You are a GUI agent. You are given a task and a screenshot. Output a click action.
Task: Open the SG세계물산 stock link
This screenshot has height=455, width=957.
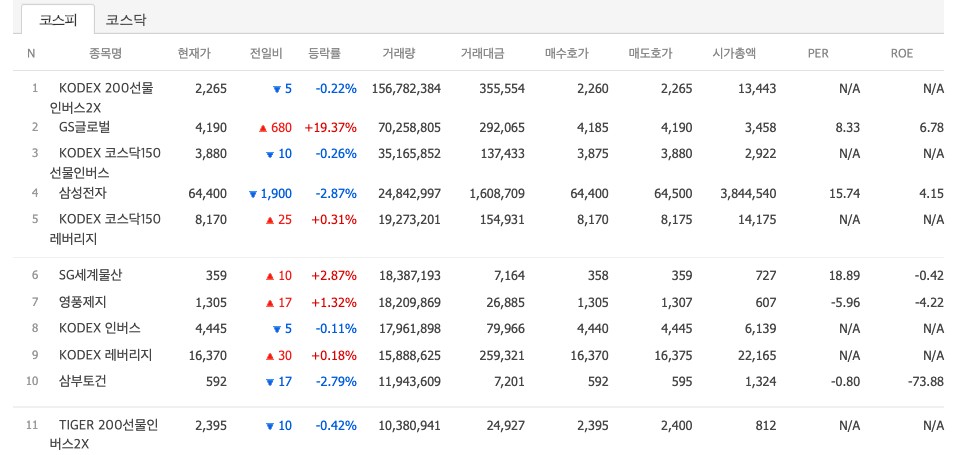90,275
